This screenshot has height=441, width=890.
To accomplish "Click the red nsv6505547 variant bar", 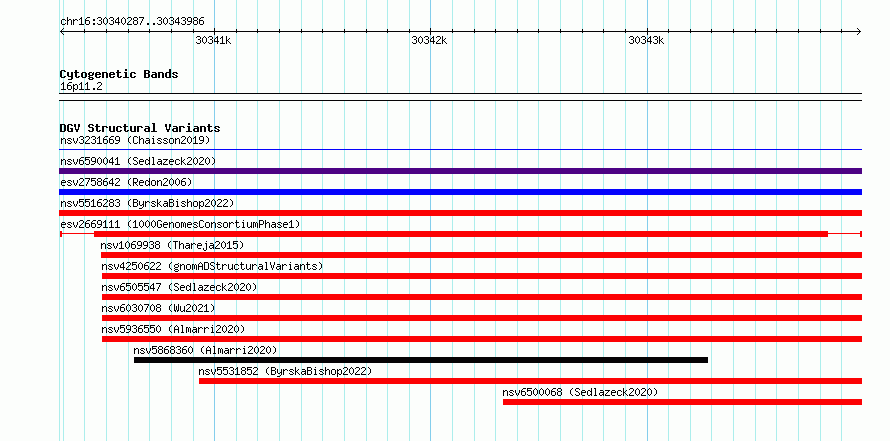I will [x=482, y=297].
